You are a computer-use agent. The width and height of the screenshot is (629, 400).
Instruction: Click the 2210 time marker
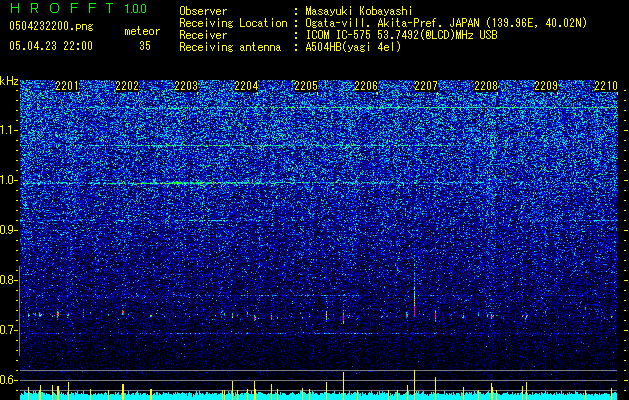tap(606, 86)
